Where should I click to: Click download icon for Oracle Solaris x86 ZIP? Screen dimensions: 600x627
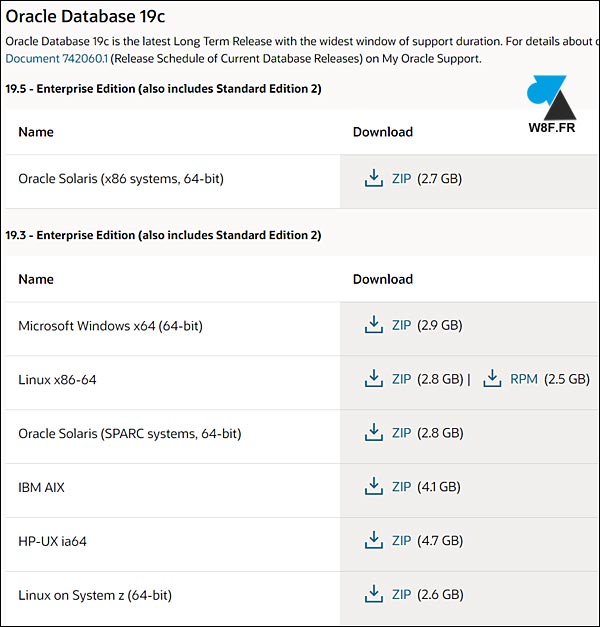point(374,178)
